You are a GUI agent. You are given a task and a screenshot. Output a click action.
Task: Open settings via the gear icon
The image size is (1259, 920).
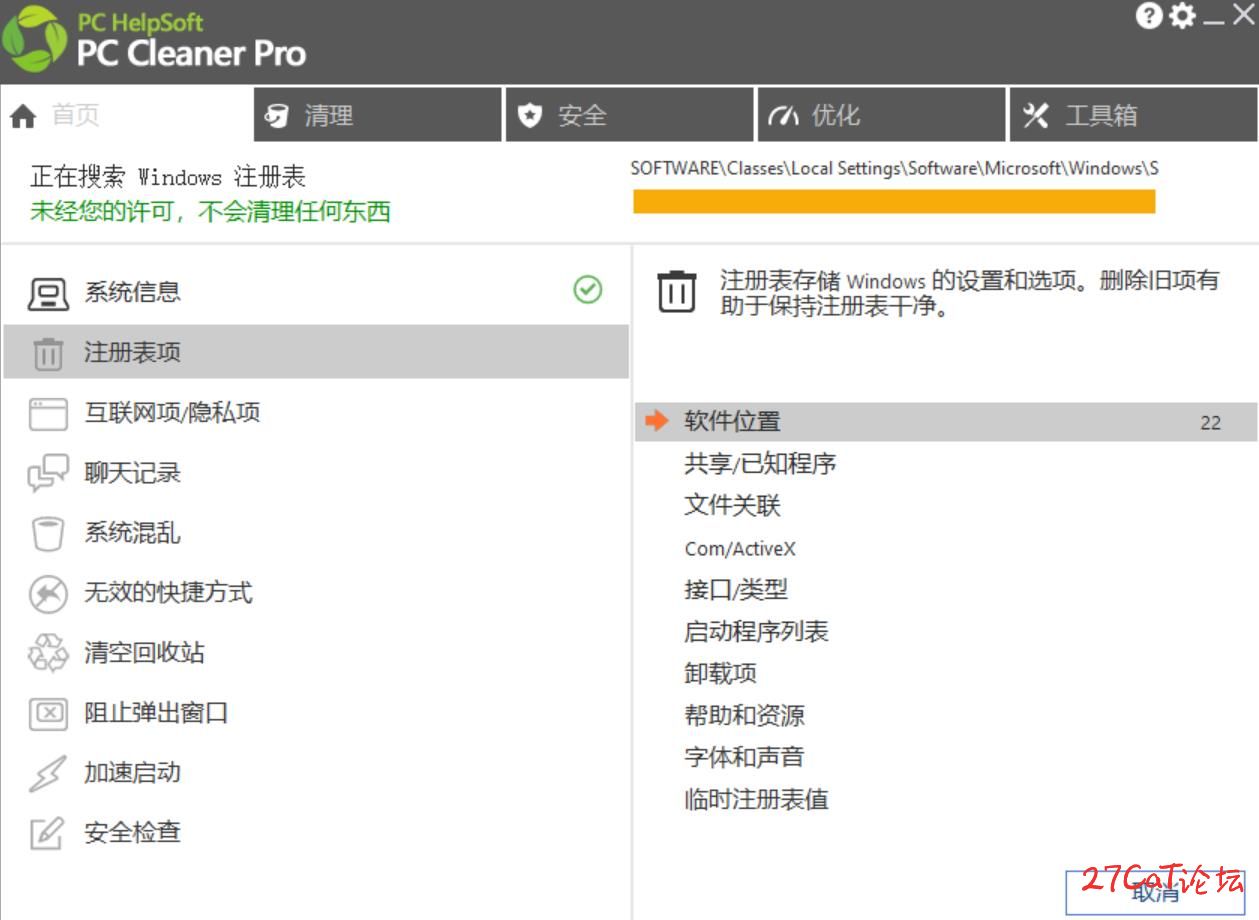pyautogui.click(x=1182, y=16)
